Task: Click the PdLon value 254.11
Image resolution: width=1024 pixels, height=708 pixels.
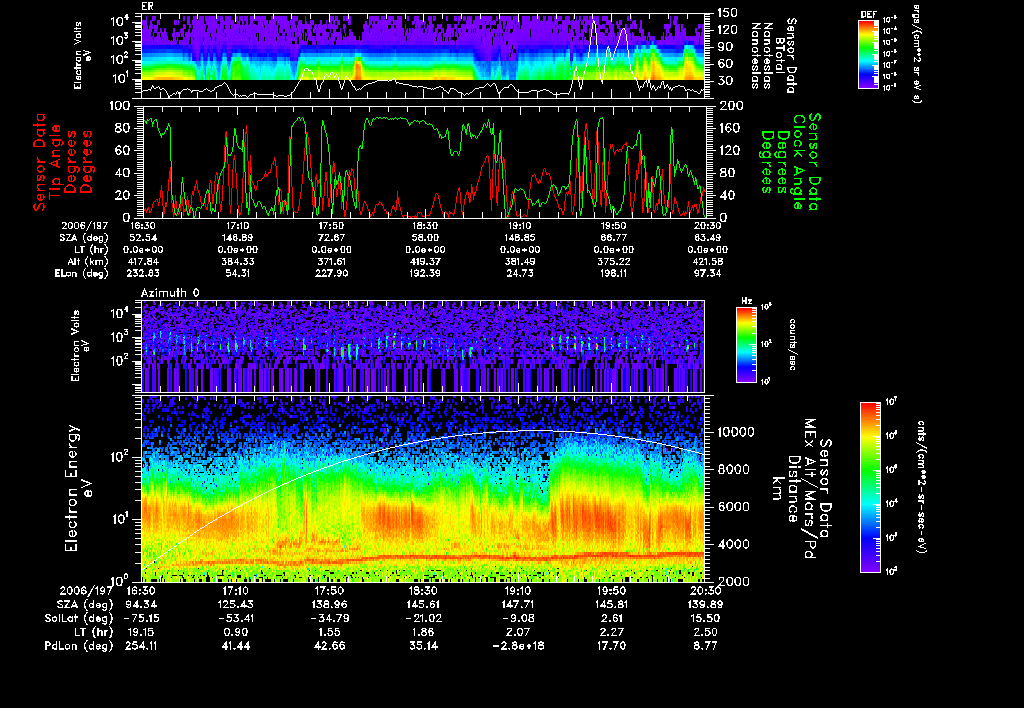Action: [x=141, y=645]
